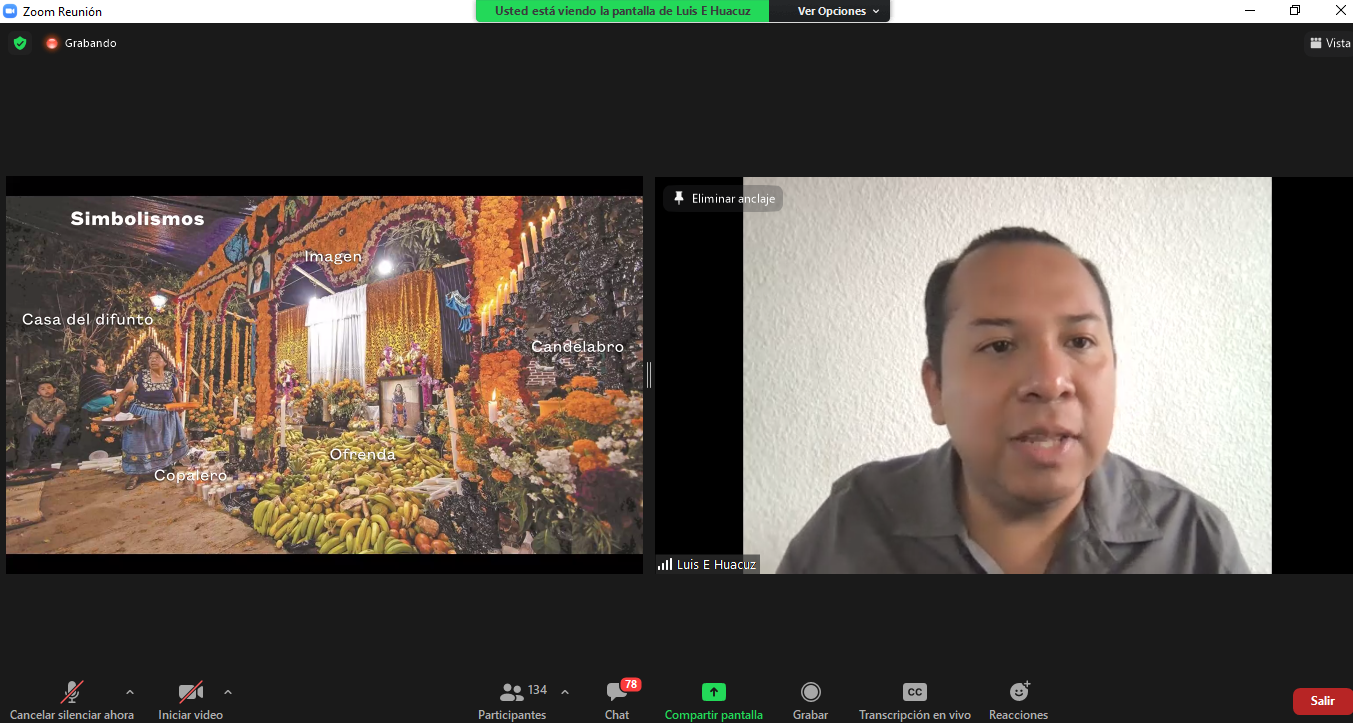Click the divider handle between shared screen and video
Image resolution: width=1353 pixels, height=723 pixels.
coord(649,375)
